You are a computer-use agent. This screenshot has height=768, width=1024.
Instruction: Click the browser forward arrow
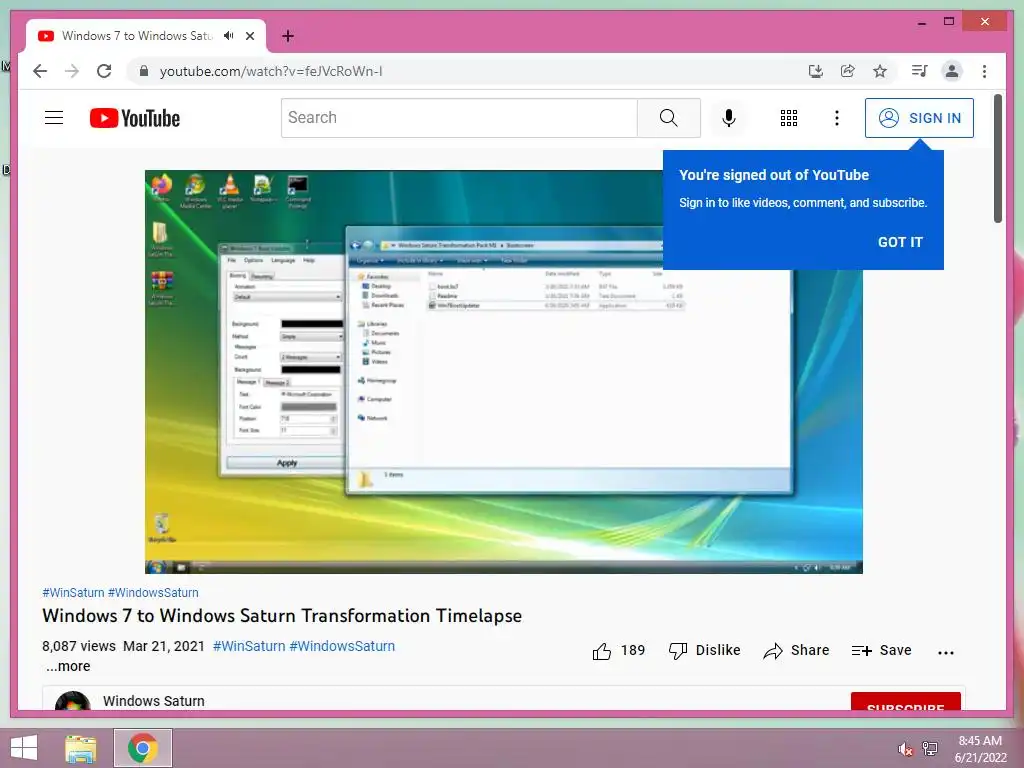[72, 71]
